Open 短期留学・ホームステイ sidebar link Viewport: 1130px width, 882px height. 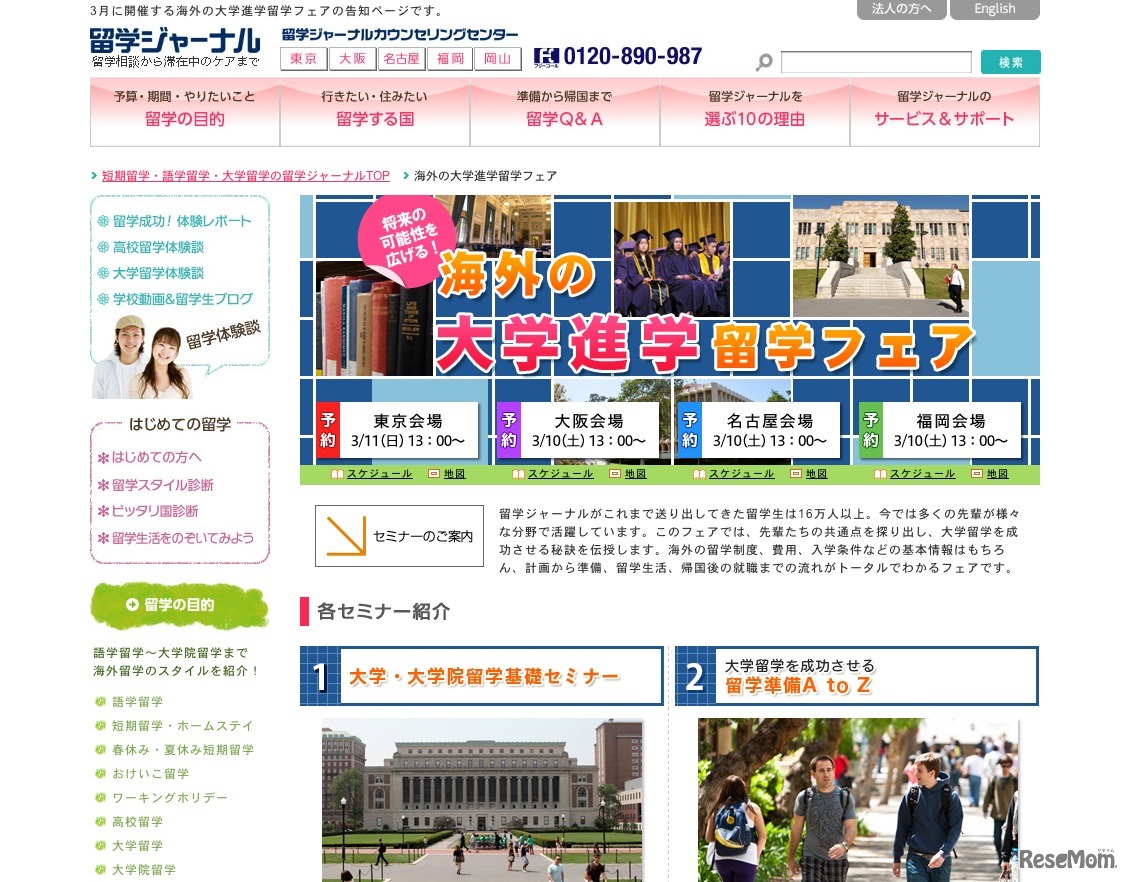[x=182, y=726]
